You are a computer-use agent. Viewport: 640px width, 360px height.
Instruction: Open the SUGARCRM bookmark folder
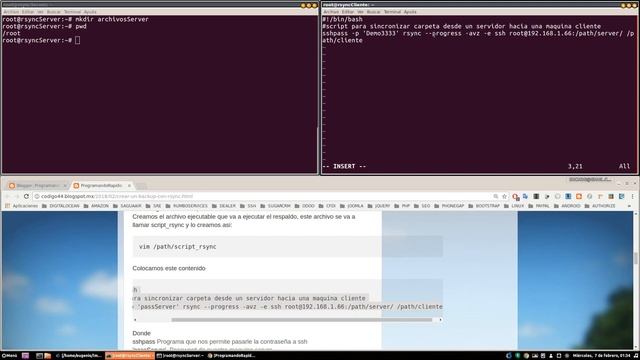pos(275,206)
